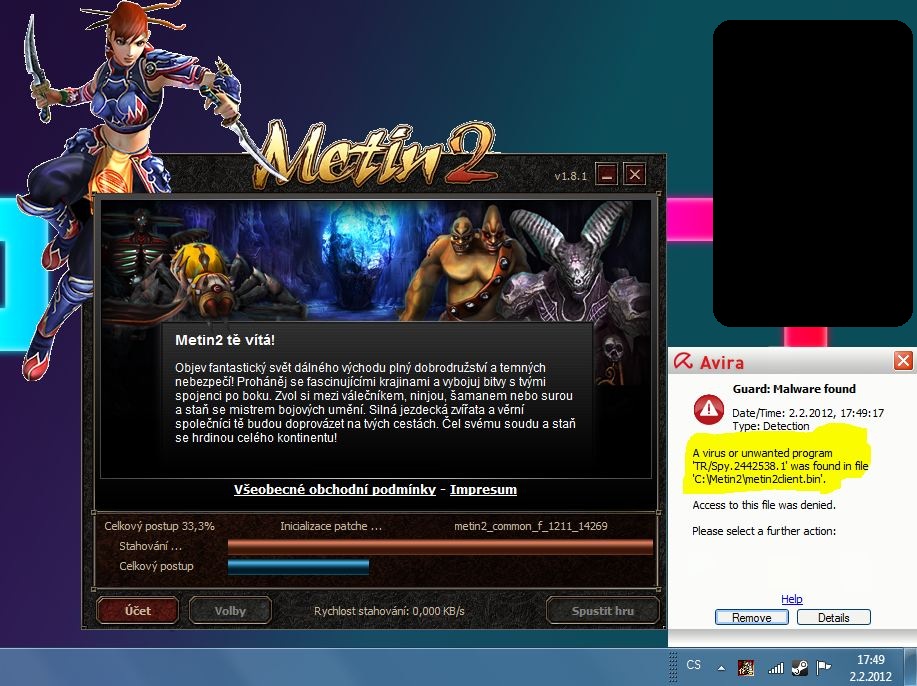Click the 'Type: Detection' line
Image resolution: width=917 pixels, height=686 pixels.
771,426
